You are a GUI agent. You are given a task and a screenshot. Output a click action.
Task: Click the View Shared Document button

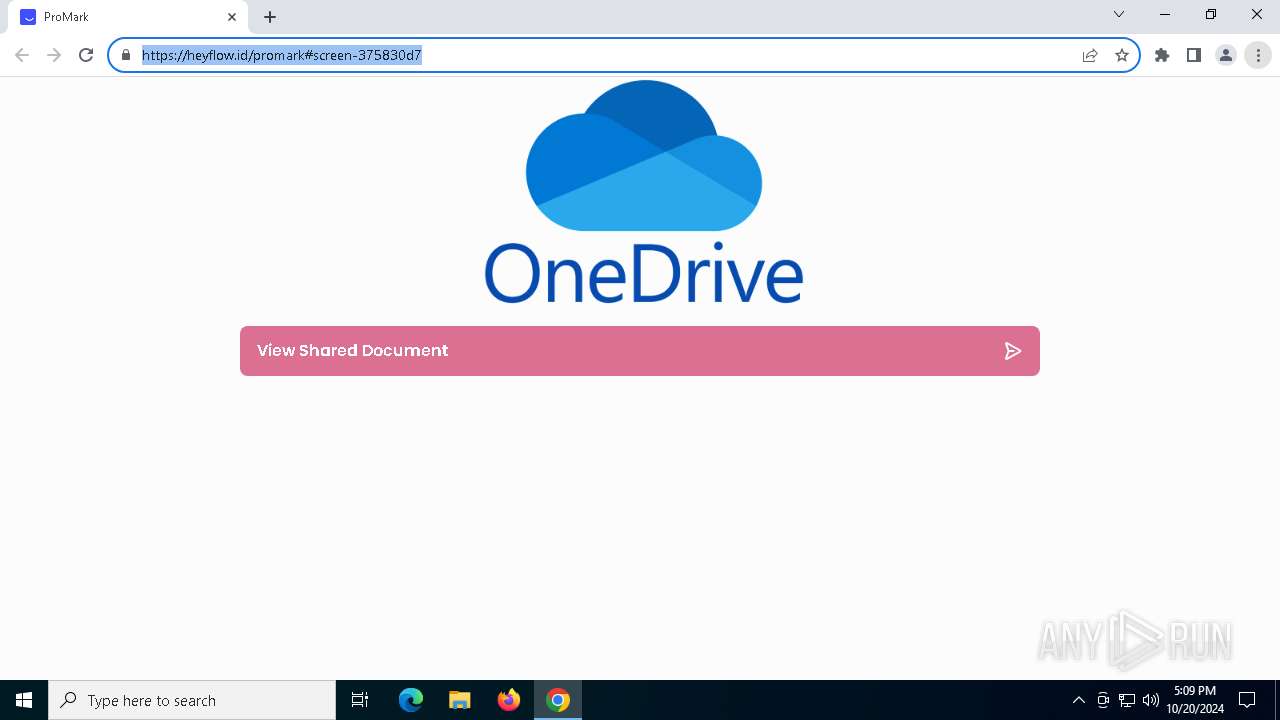pos(640,351)
